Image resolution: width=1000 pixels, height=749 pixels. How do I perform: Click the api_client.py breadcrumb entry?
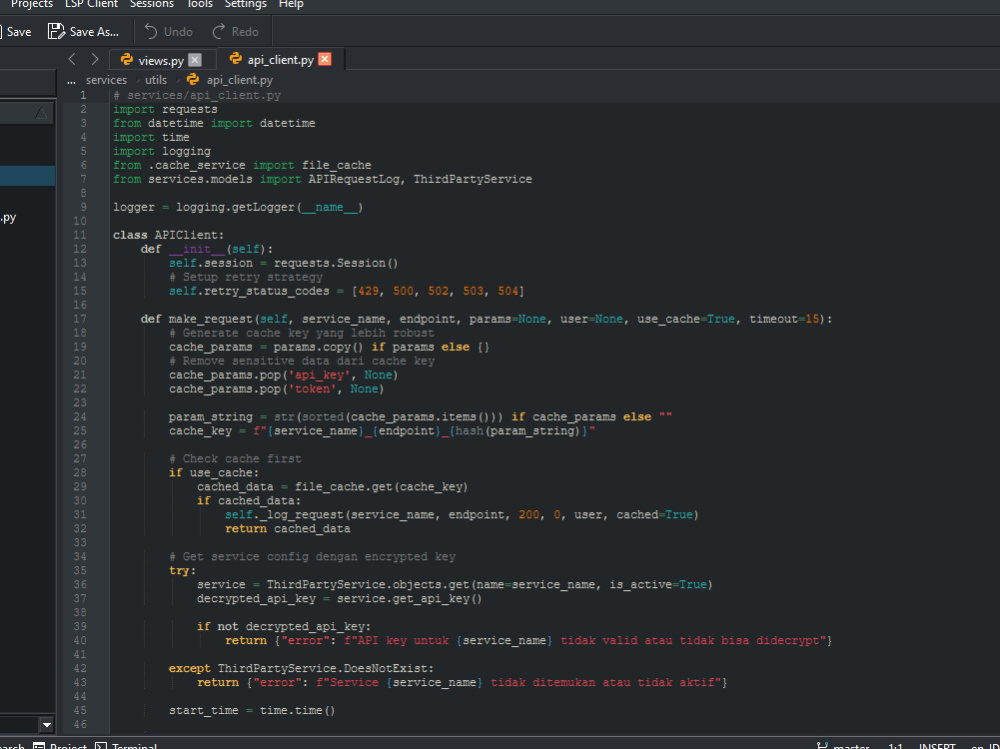239,80
